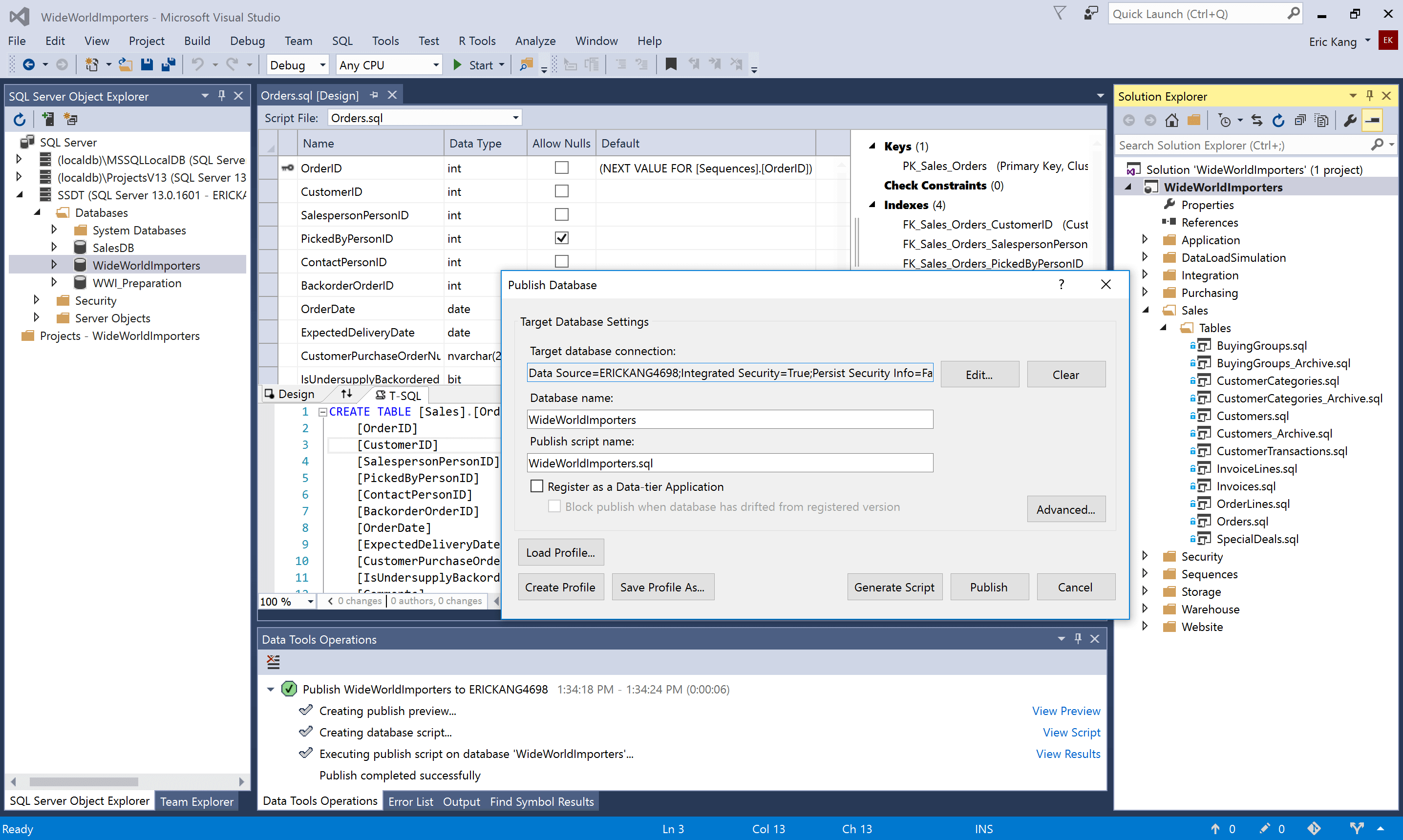Enable Register as a Data-tier Application
Viewport: 1403px width, 840px height.
point(537,486)
